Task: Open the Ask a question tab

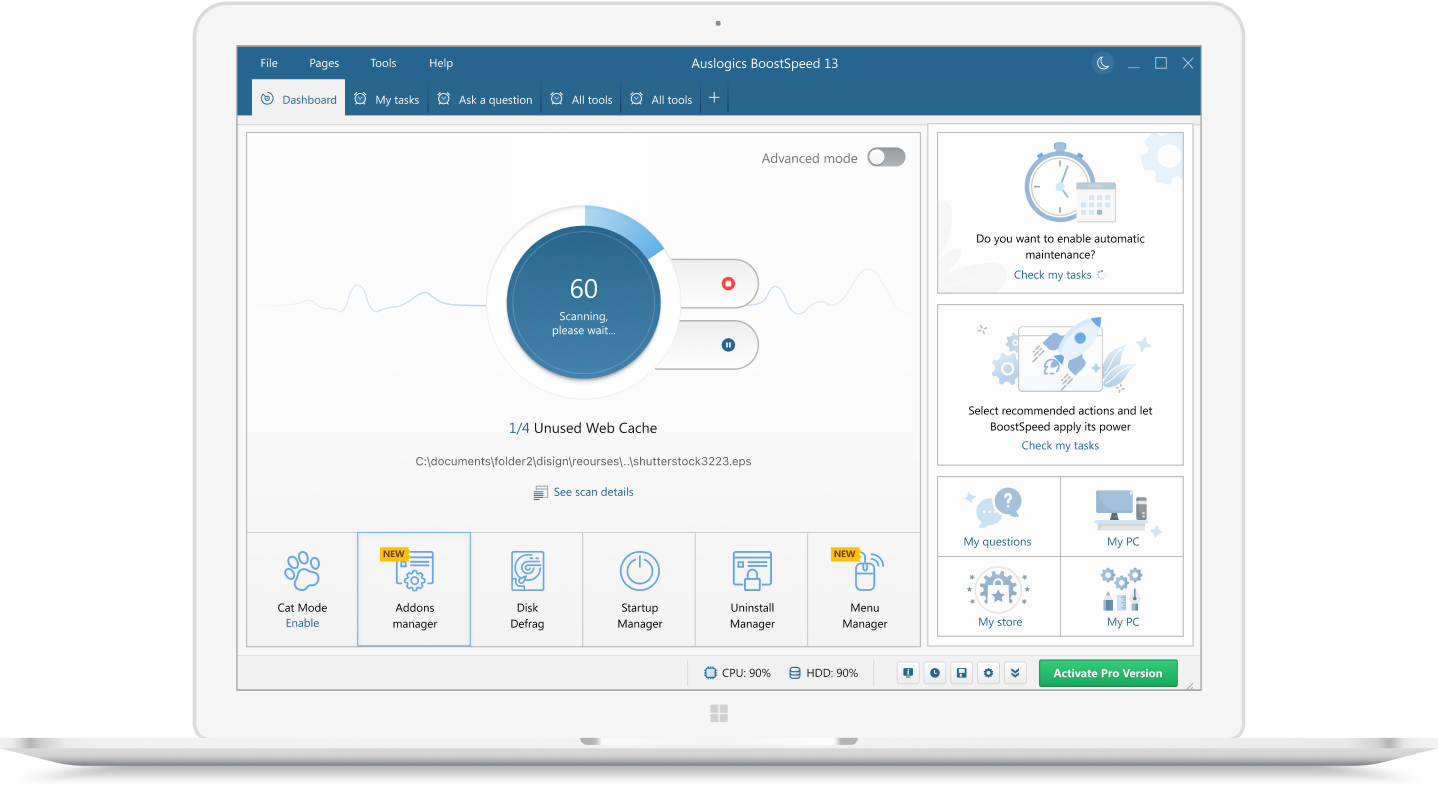Action: [485, 99]
